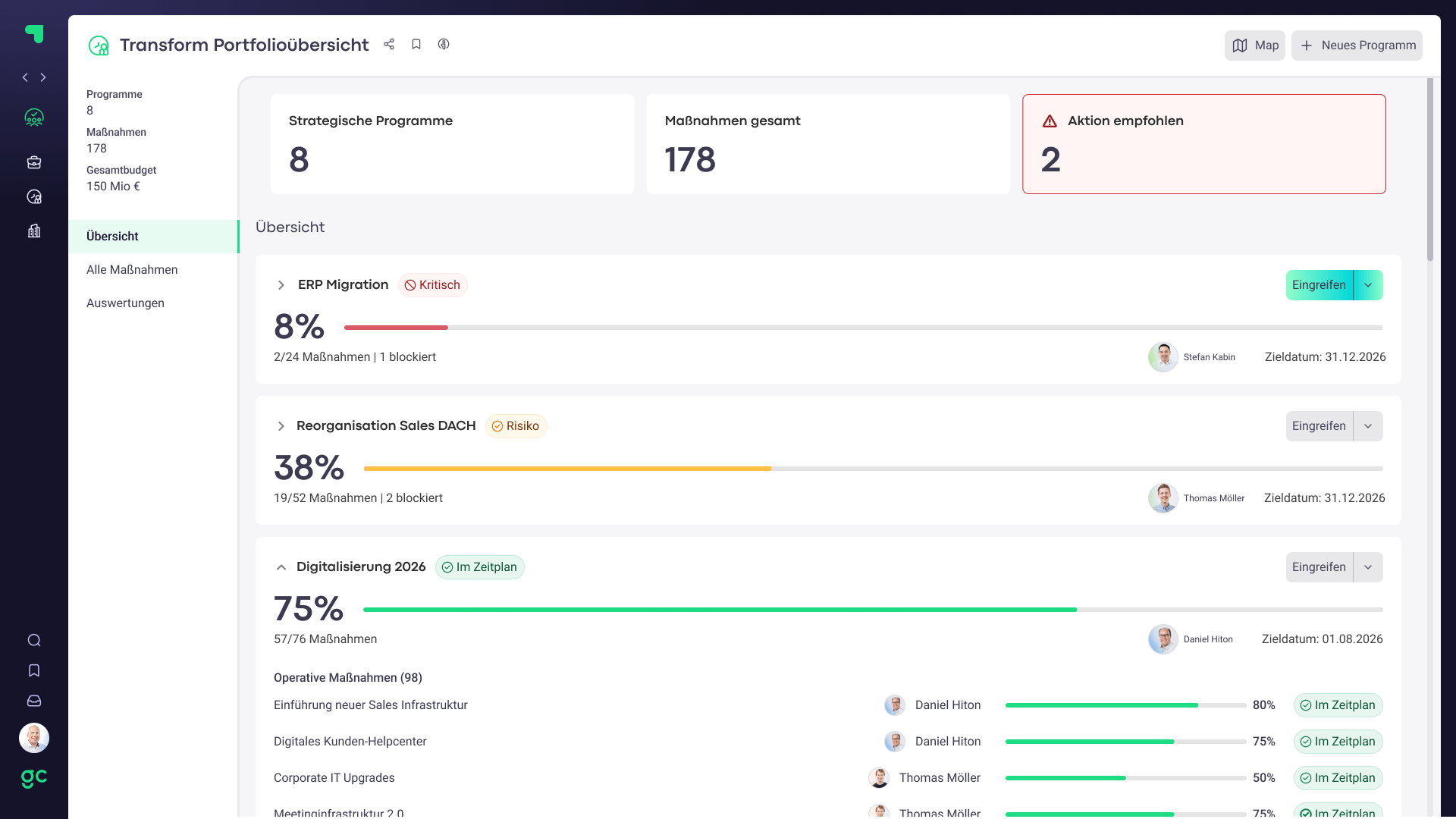Open the Maßnahmen gesamt card
Viewport: 1456px width, 819px height.
pyautogui.click(x=828, y=144)
